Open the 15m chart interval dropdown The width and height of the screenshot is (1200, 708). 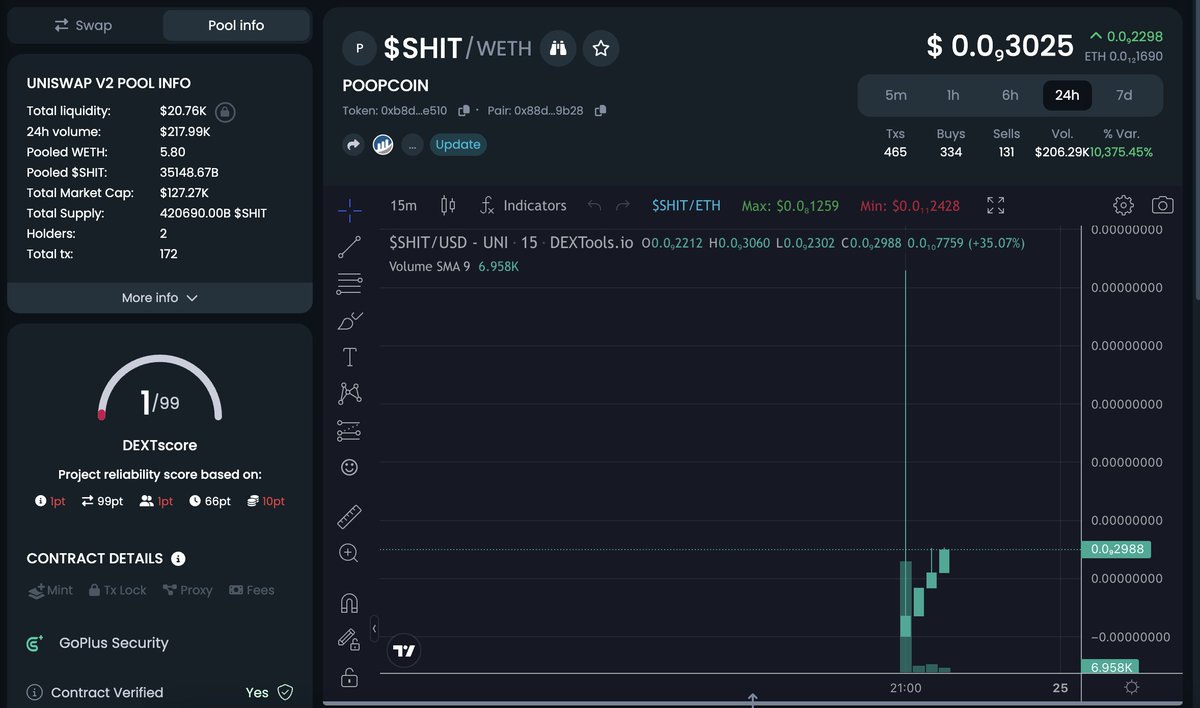tap(404, 205)
